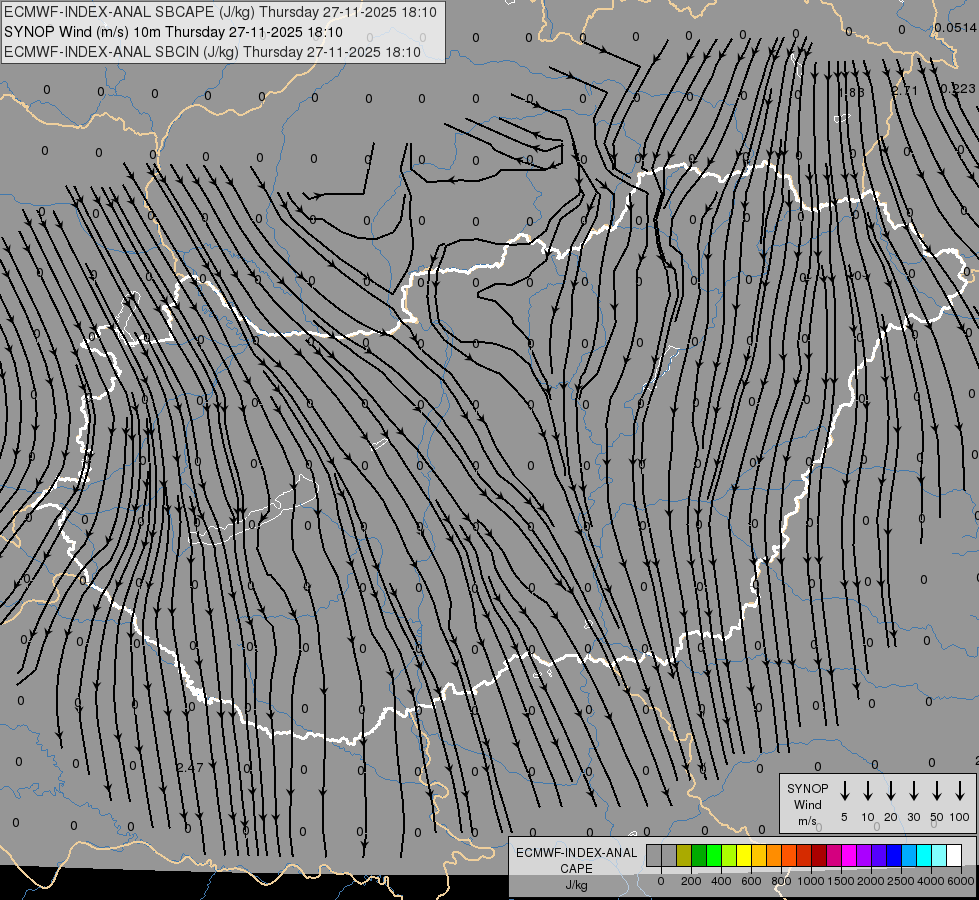Click the 0.223 CAPE value on map
The width and height of the screenshot is (979, 900).
tap(958, 89)
